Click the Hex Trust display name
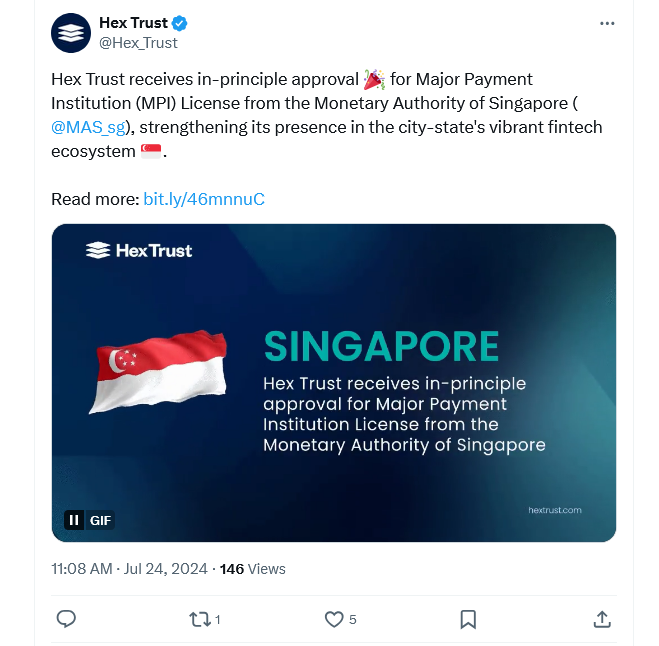Viewport: 659px width, 646px height. tap(133, 23)
